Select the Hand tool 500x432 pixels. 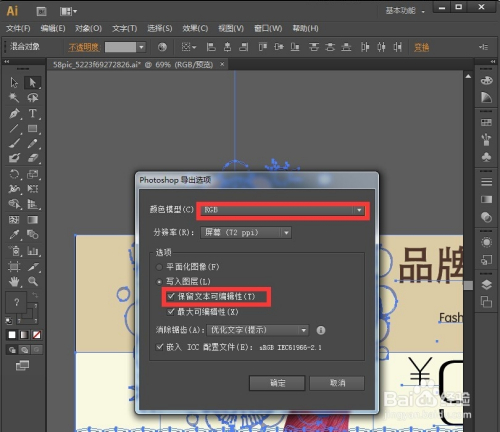coord(14,282)
